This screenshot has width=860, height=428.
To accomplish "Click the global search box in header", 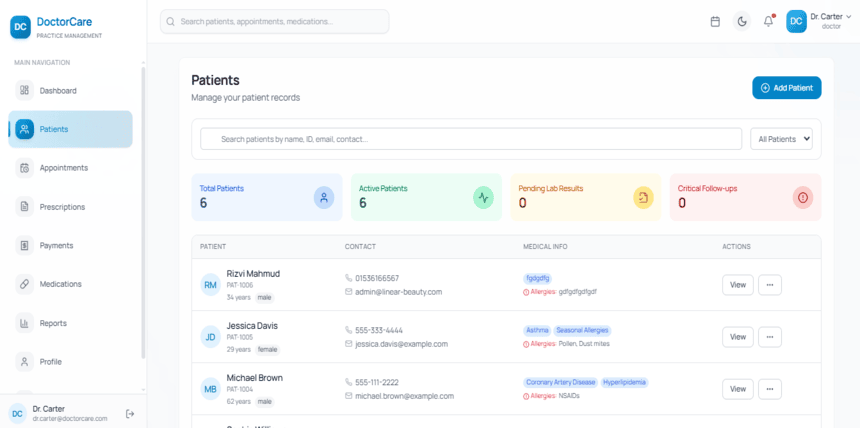I will 275,21.
